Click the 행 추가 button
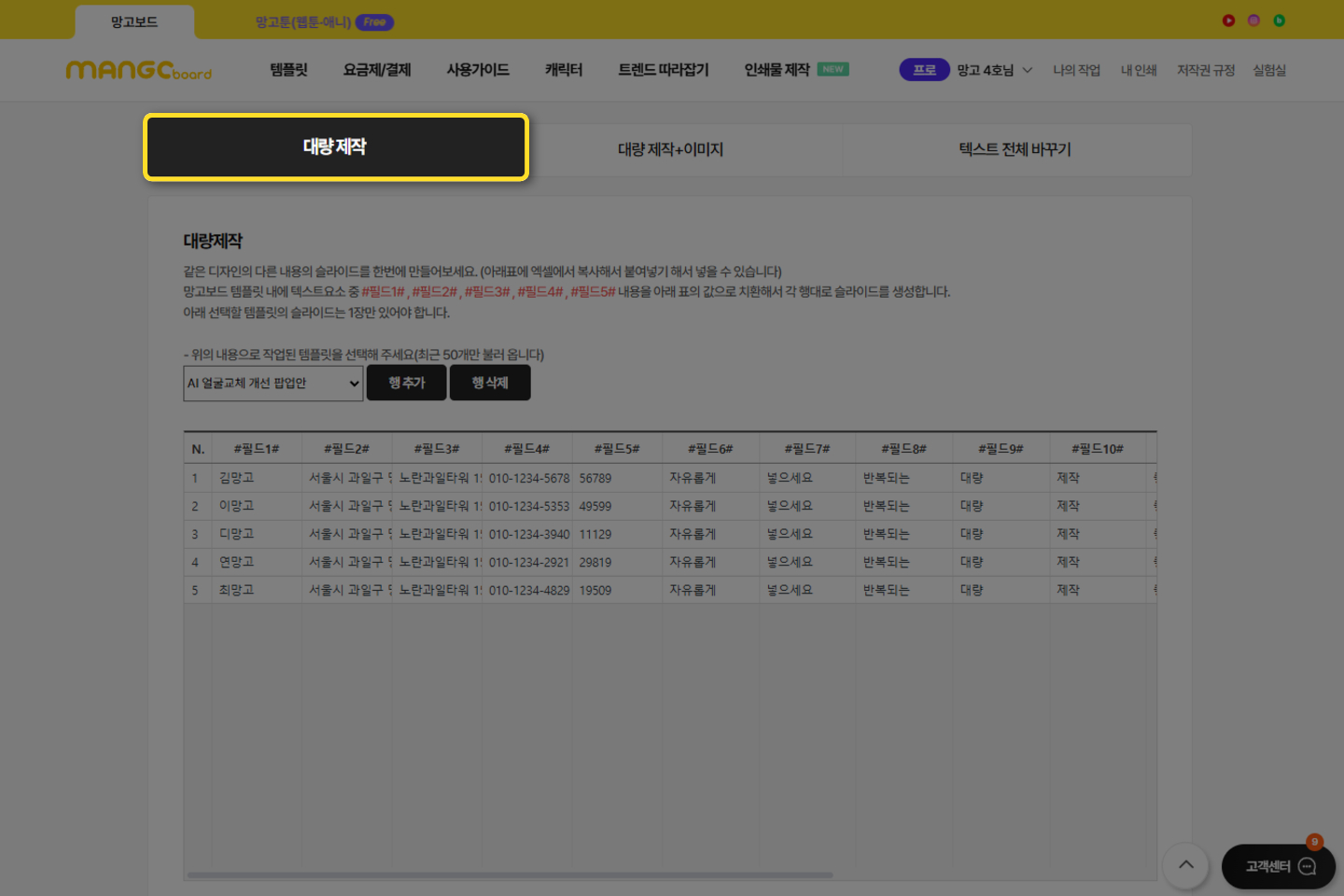Screen dimensions: 1344x896 (x=406, y=383)
